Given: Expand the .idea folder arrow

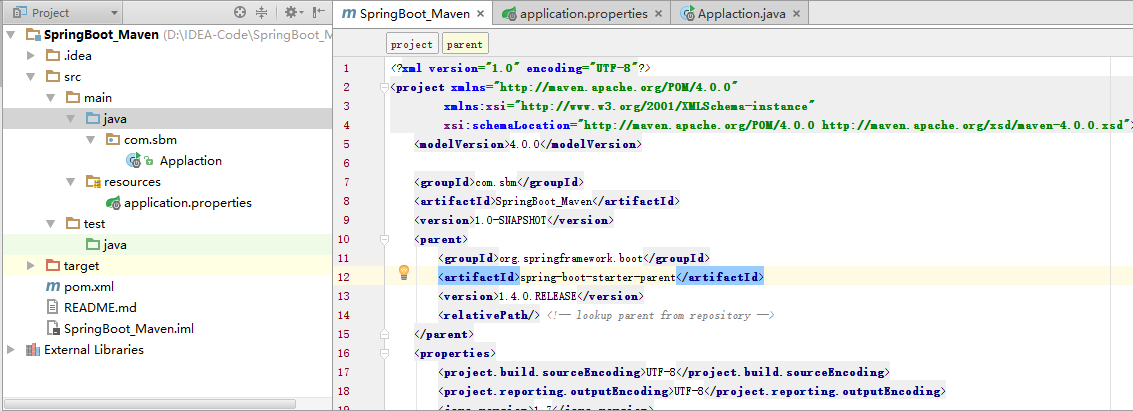Looking at the screenshot, I should [30, 56].
